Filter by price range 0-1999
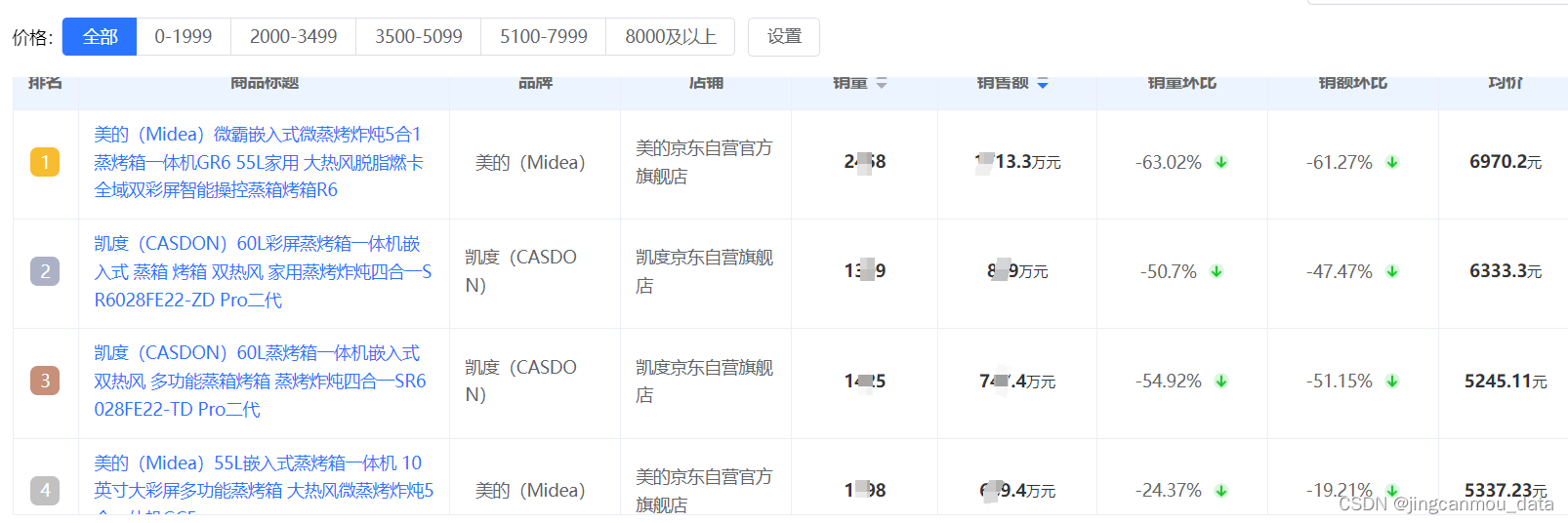The height and width of the screenshot is (523, 1568). [184, 37]
